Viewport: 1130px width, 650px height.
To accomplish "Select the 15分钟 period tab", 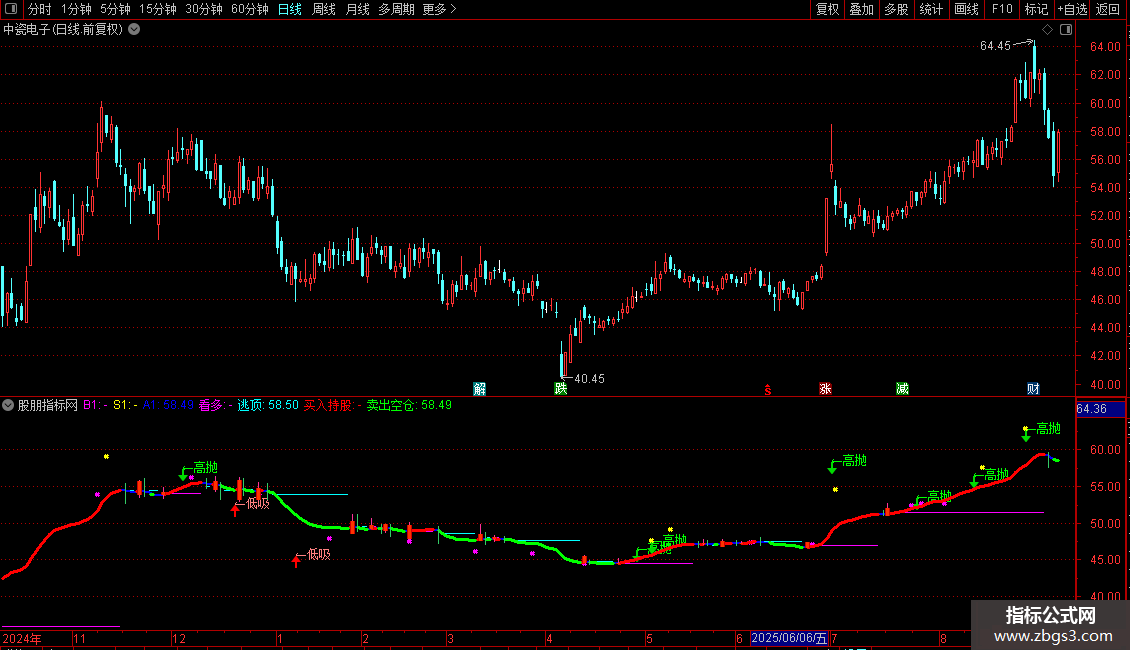I will click(158, 9).
